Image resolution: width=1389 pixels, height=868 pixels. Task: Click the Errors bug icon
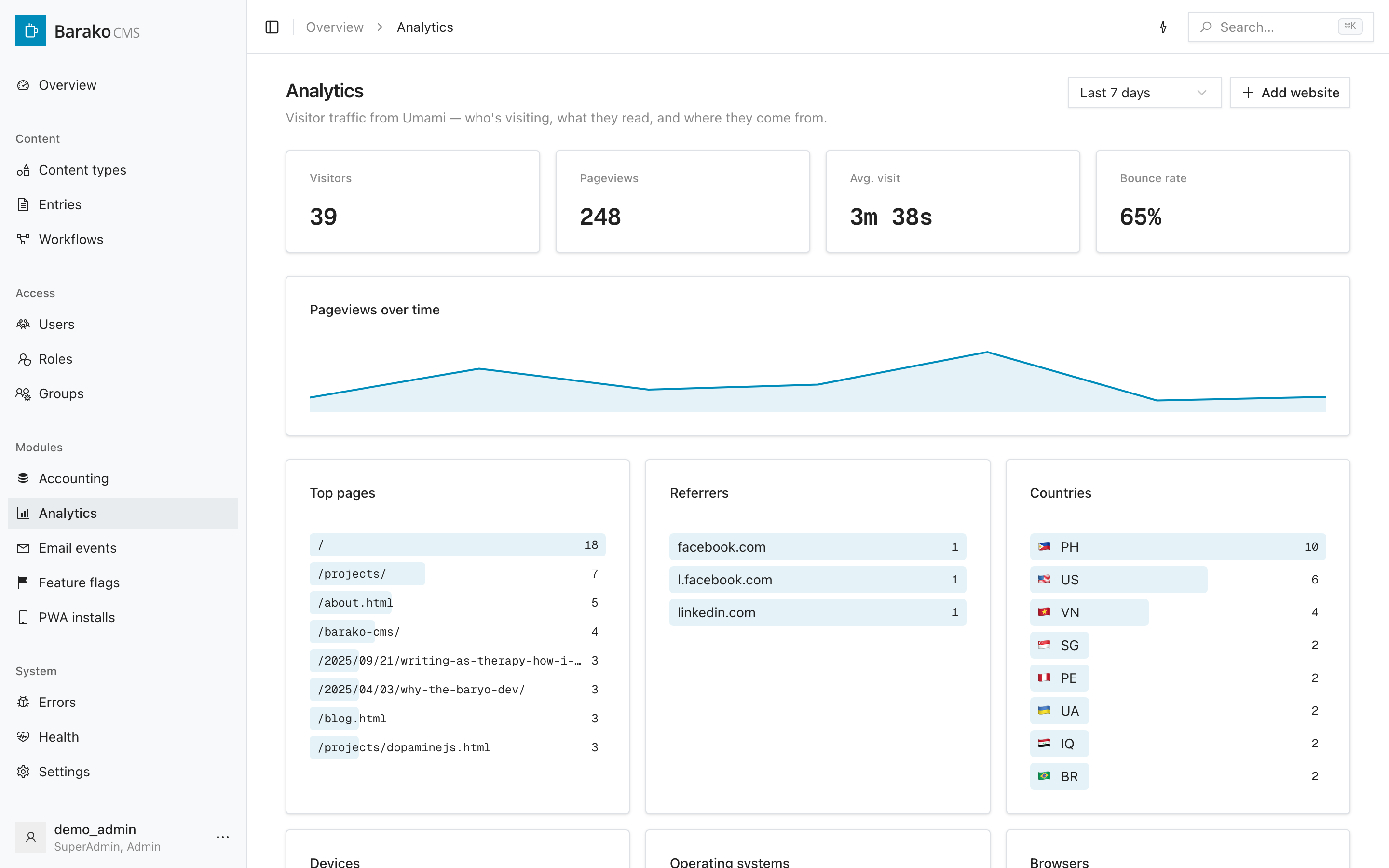pos(23,702)
